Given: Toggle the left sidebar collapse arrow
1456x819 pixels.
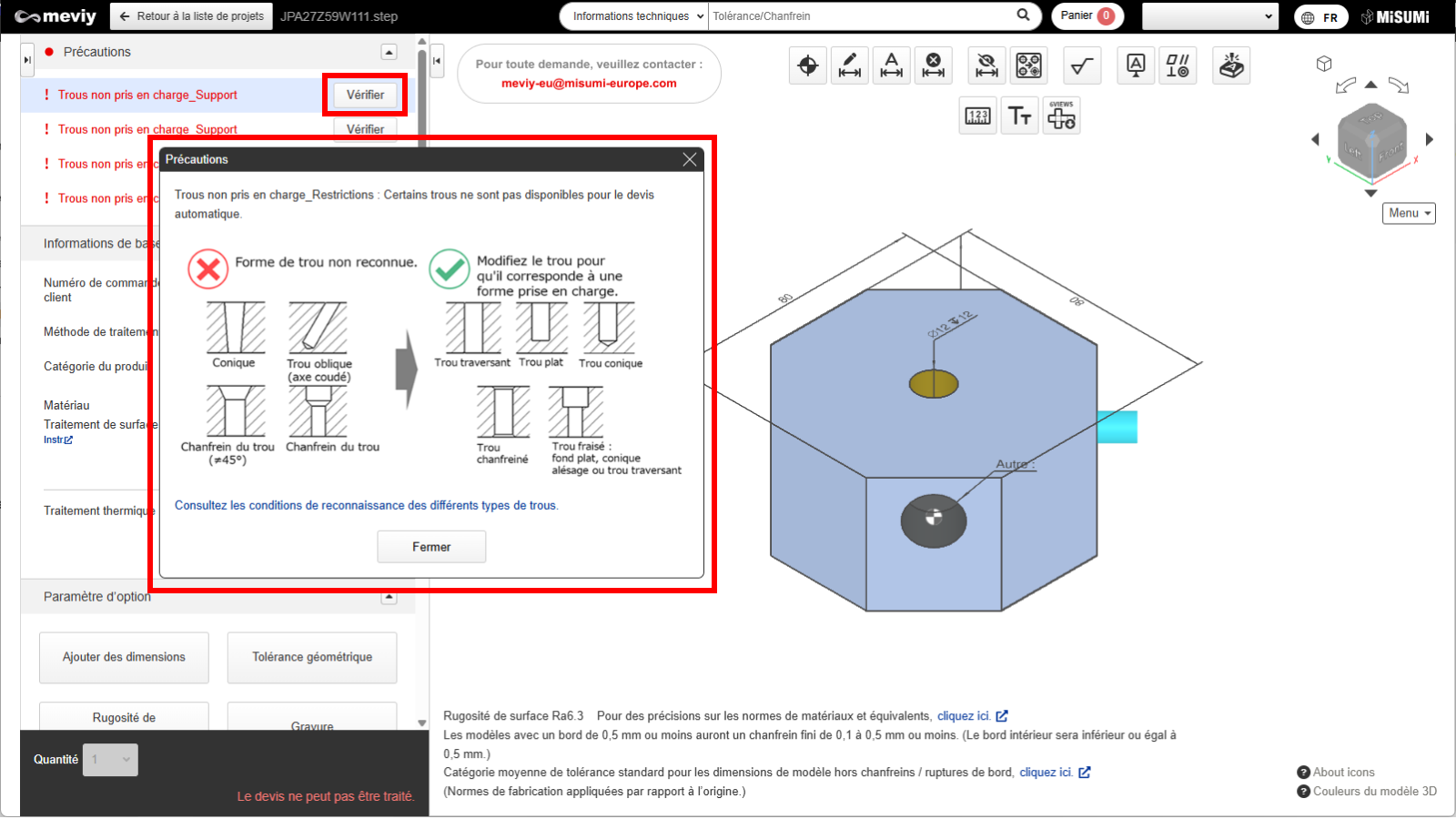Looking at the screenshot, I should [x=27, y=60].
